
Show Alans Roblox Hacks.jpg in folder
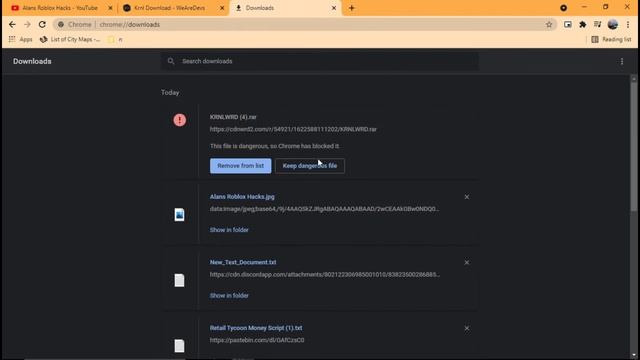pos(229,230)
